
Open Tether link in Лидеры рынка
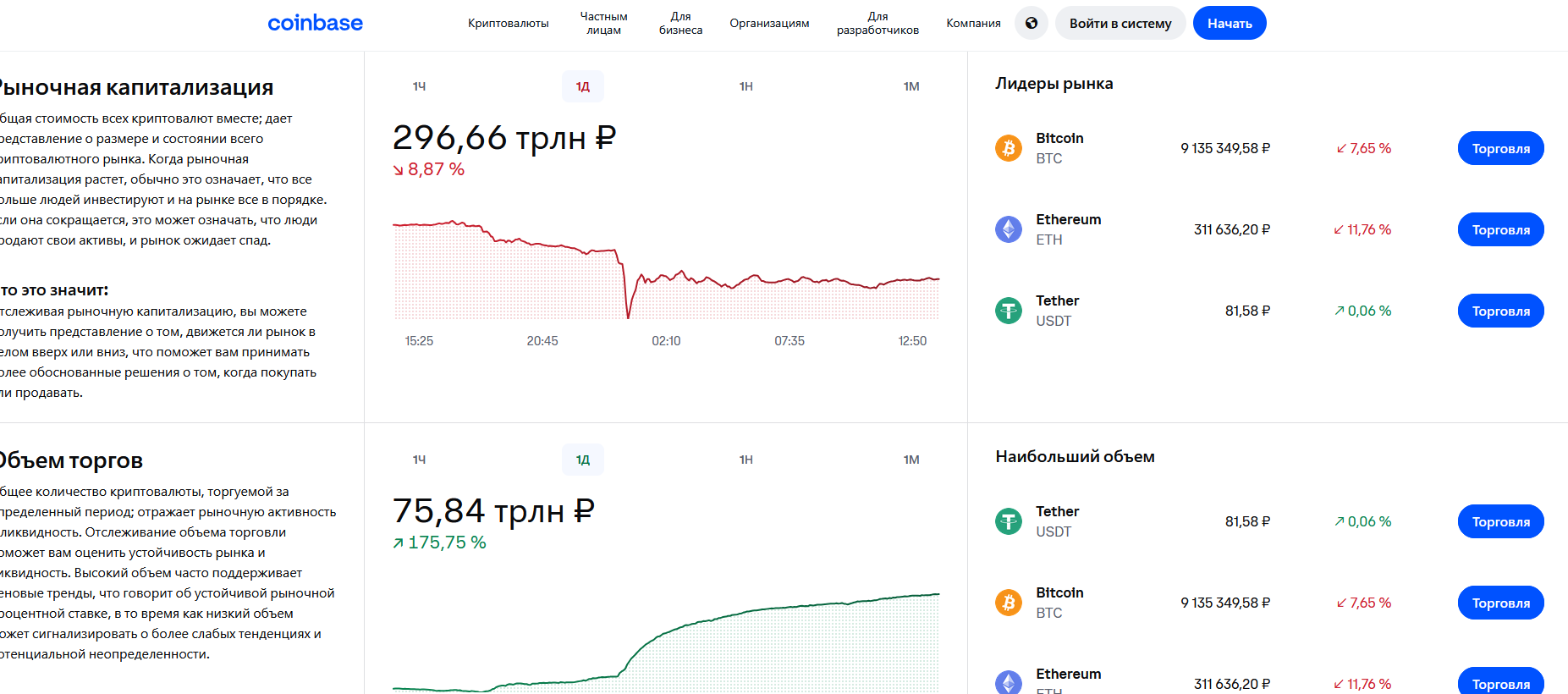coord(1058,300)
